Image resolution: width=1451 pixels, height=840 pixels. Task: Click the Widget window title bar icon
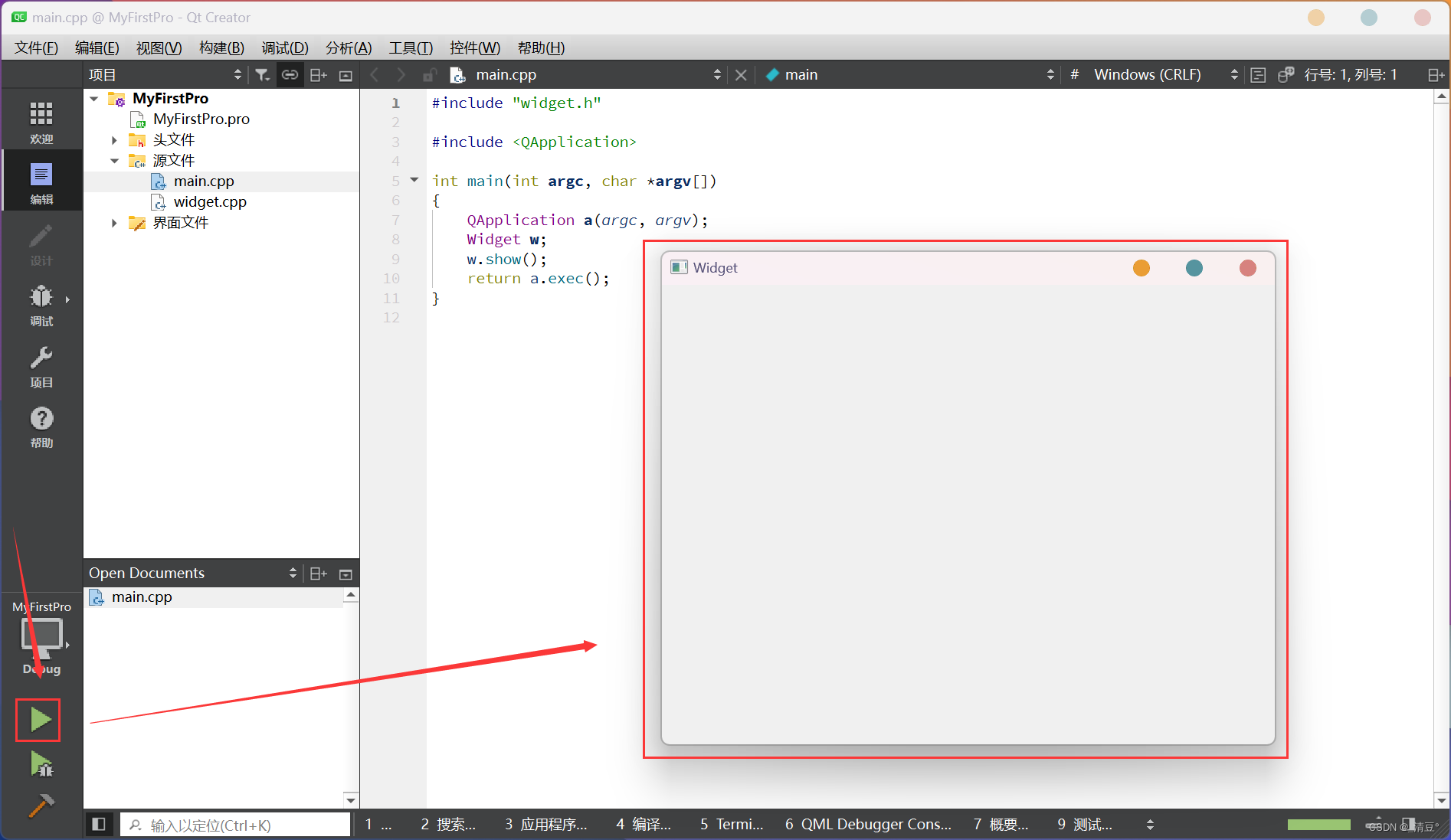tap(679, 267)
